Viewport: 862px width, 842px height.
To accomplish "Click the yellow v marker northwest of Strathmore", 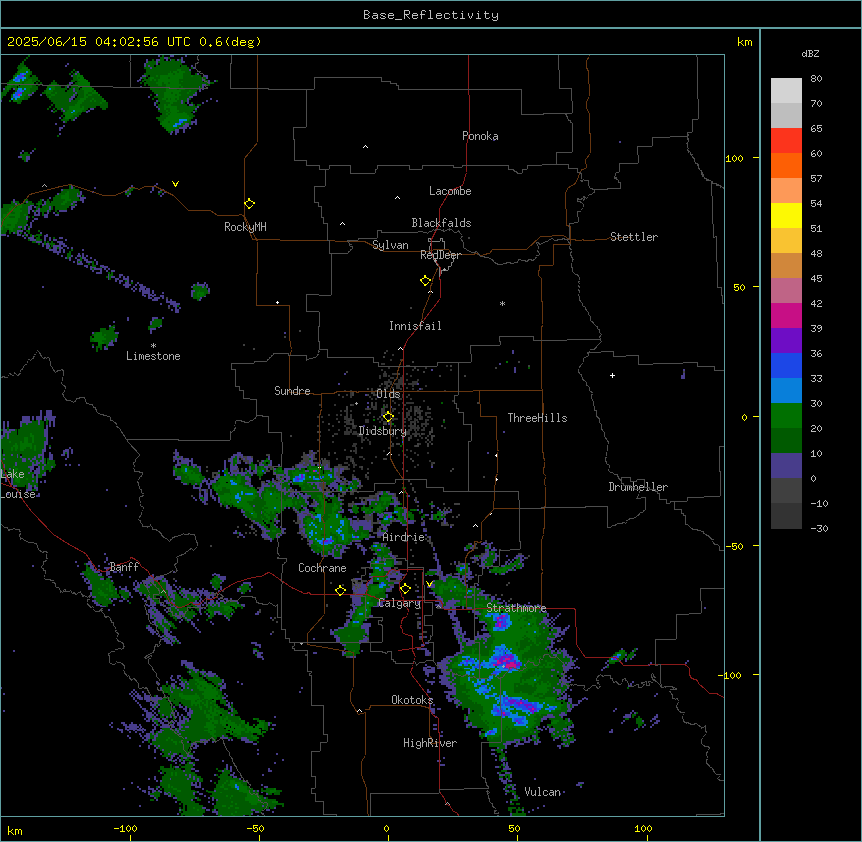I will click(429, 584).
